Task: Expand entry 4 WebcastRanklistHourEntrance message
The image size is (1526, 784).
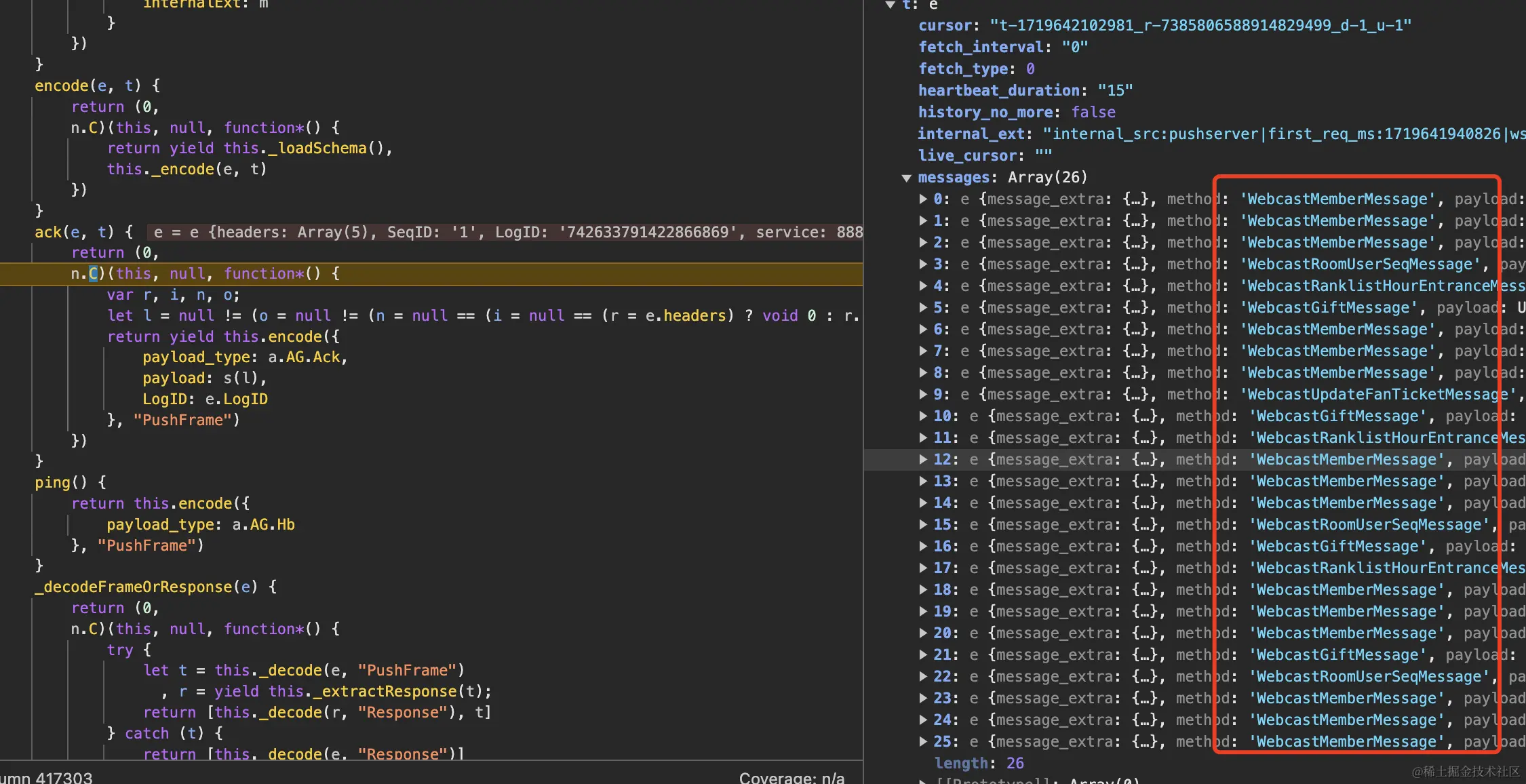Action: tap(923, 286)
